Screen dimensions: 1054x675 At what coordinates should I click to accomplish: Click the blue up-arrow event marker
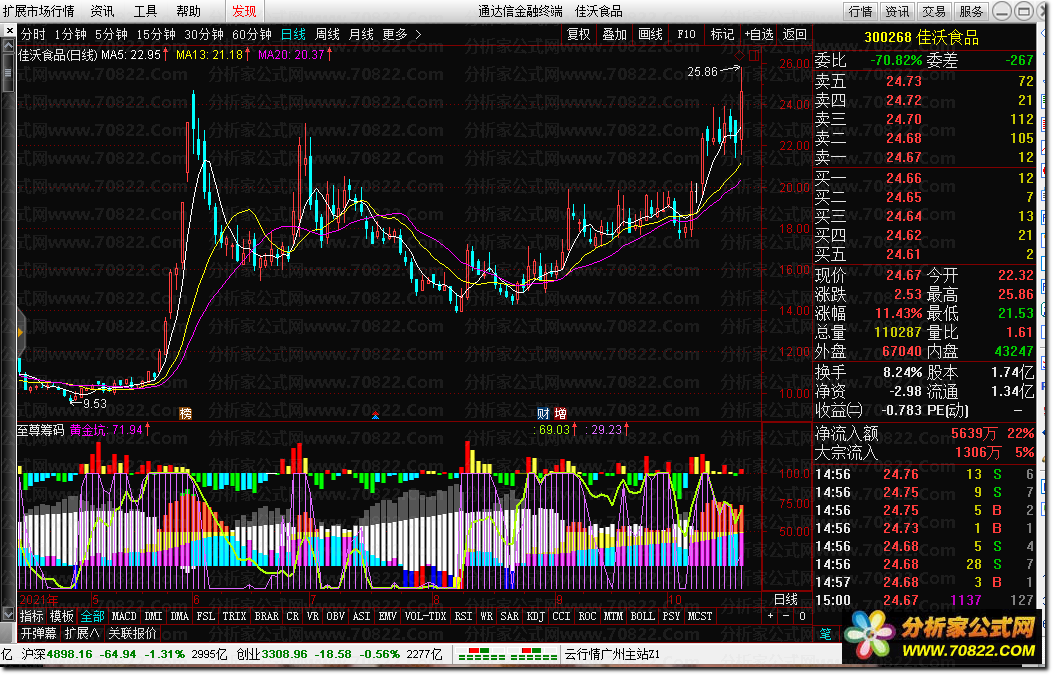(376, 415)
